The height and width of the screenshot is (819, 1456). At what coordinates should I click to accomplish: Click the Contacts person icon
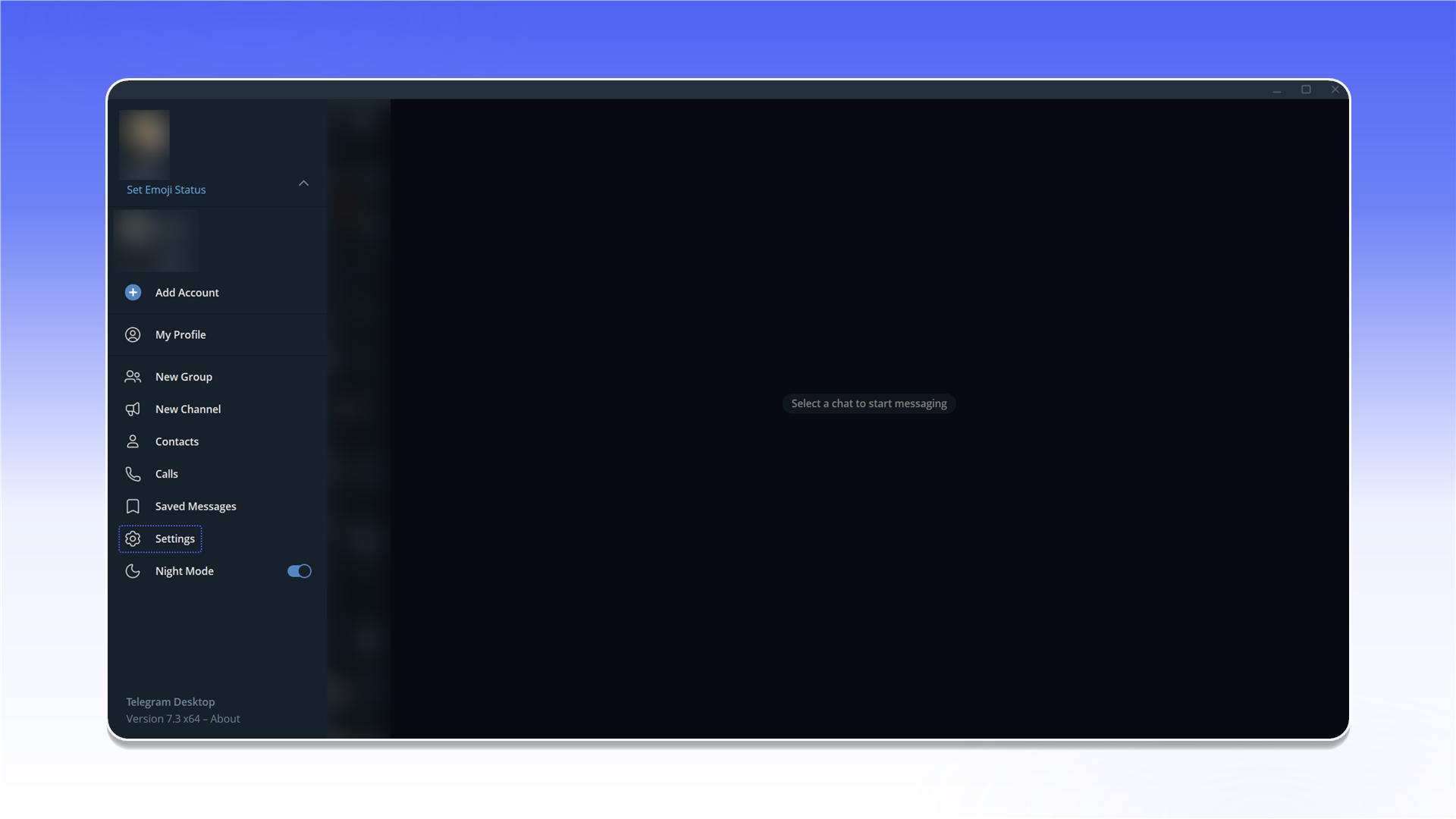(133, 441)
